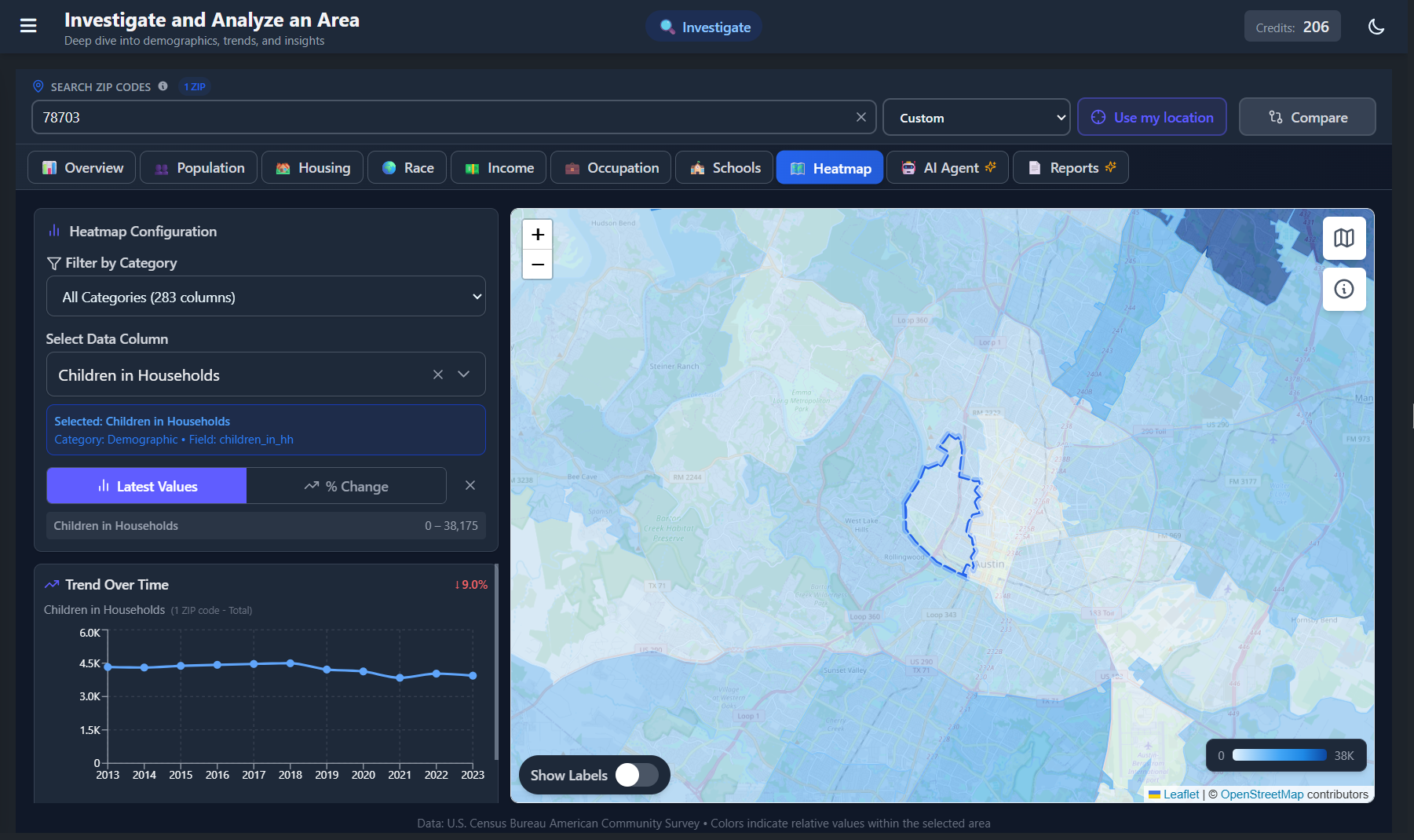1414x840 pixels.
Task: Zoom in on the map
Action: [537, 234]
